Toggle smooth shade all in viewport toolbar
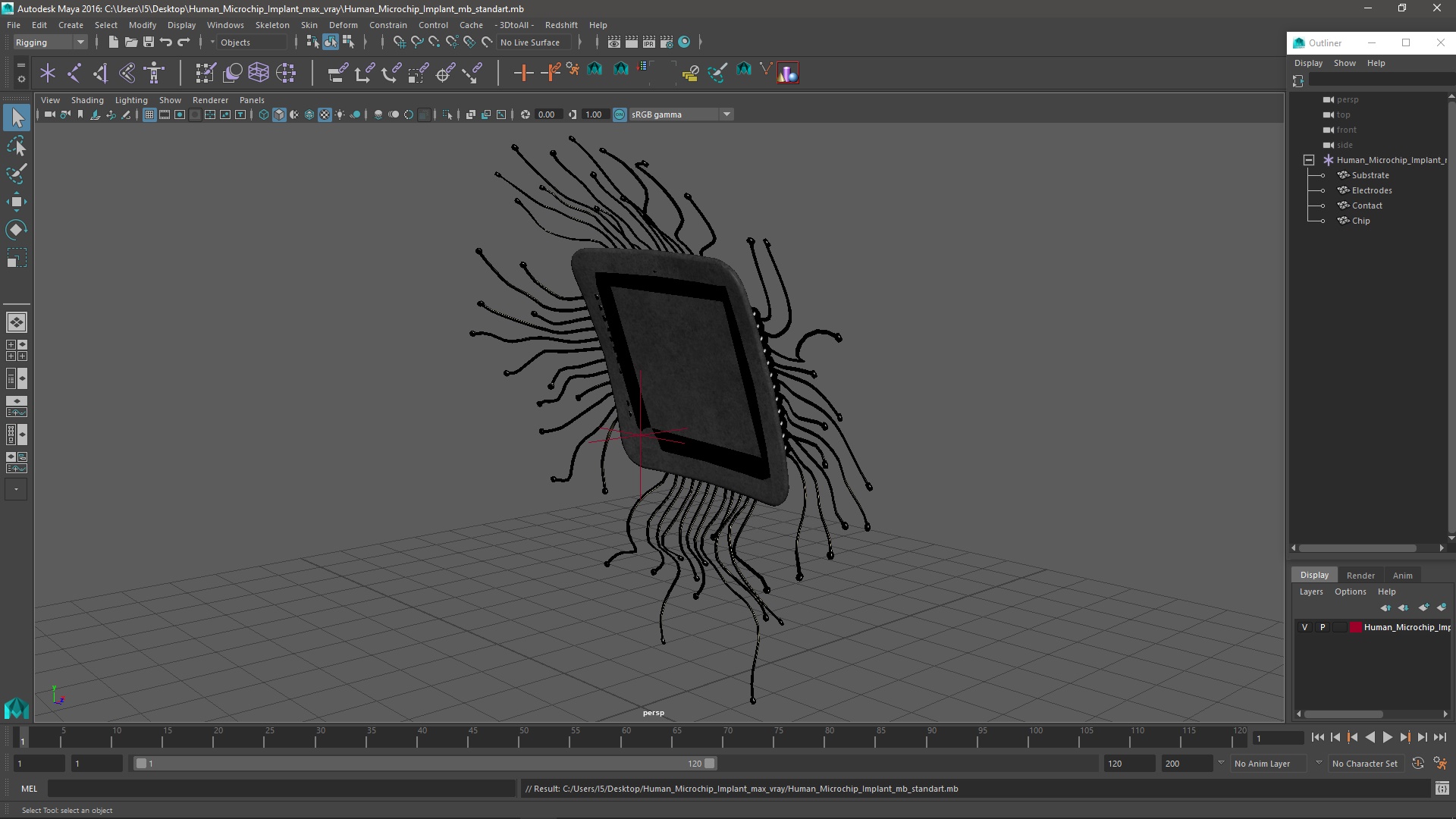This screenshot has width=1456, height=819. pyautogui.click(x=279, y=115)
